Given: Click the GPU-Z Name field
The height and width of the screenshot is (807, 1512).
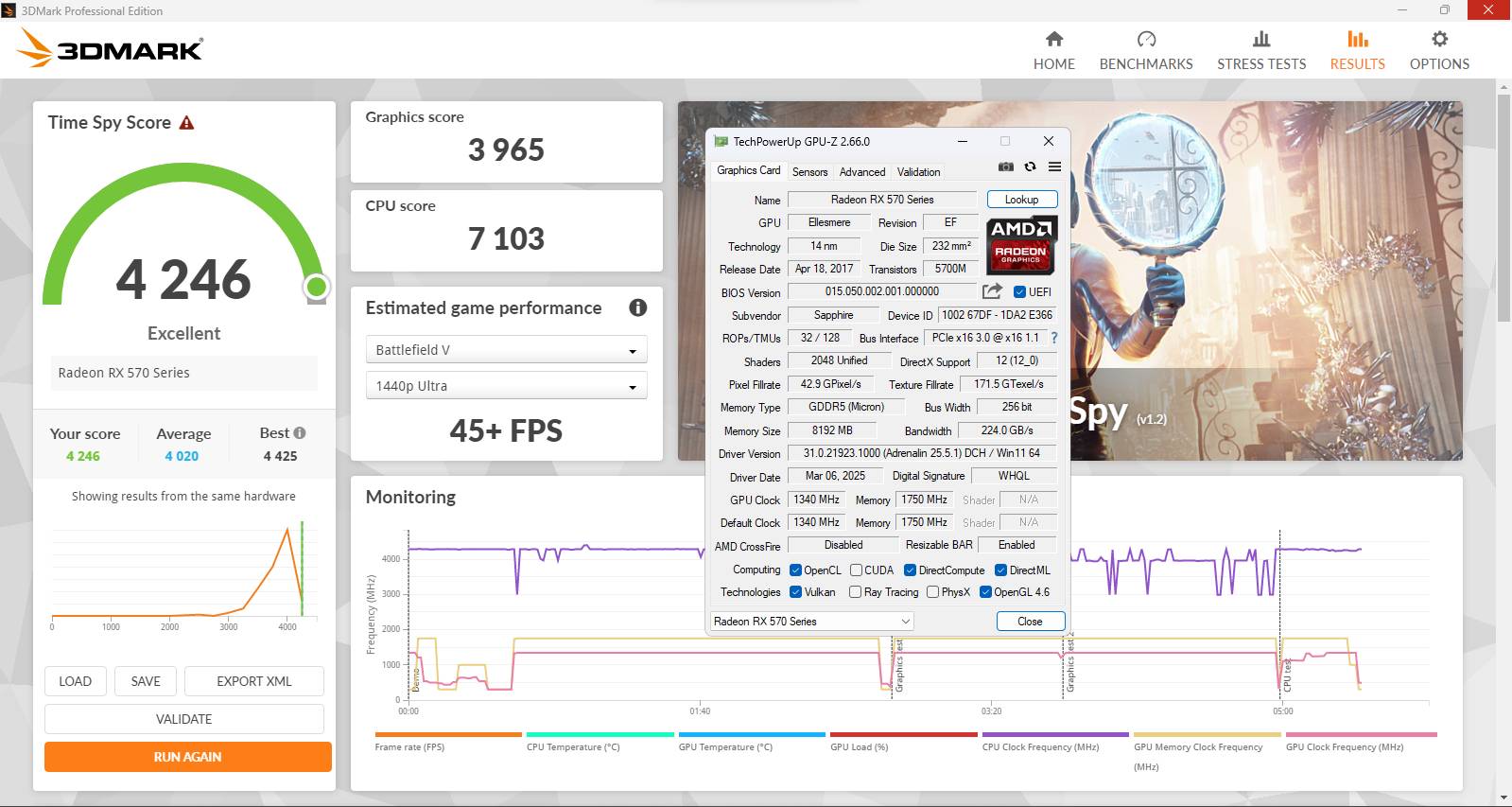Looking at the screenshot, I should click(x=882, y=200).
